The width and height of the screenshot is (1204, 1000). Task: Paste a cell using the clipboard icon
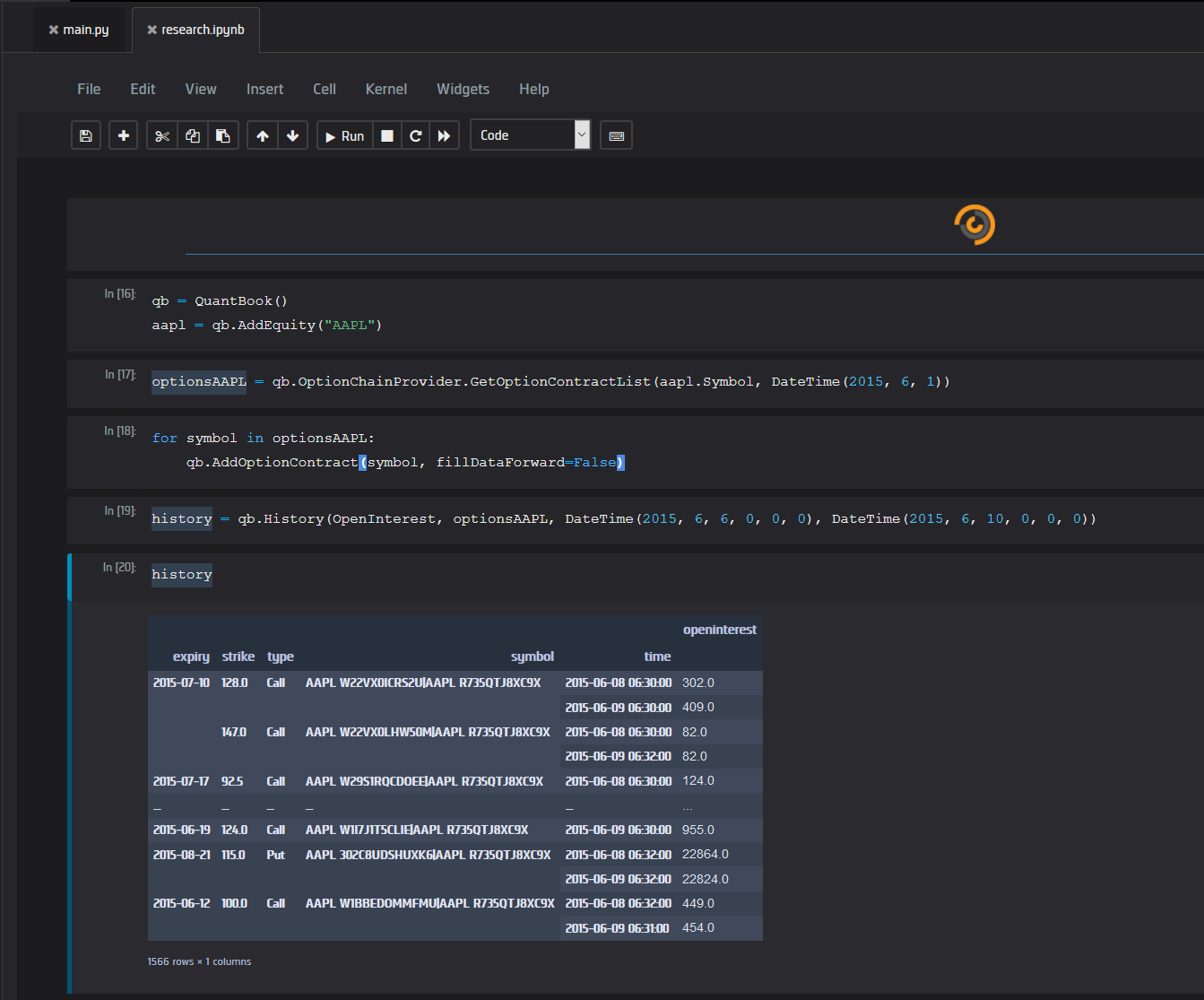[x=223, y=135]
